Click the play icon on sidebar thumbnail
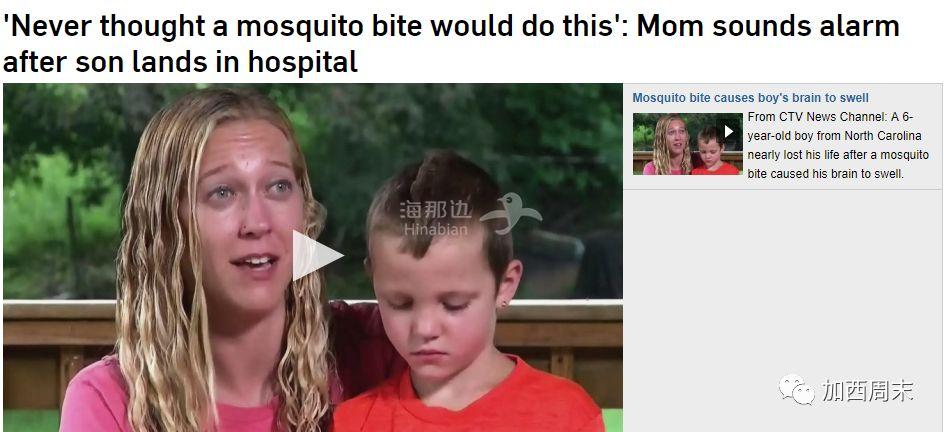Image resolution: width=944 pixels, height=432 pixels. pos(728,131)
